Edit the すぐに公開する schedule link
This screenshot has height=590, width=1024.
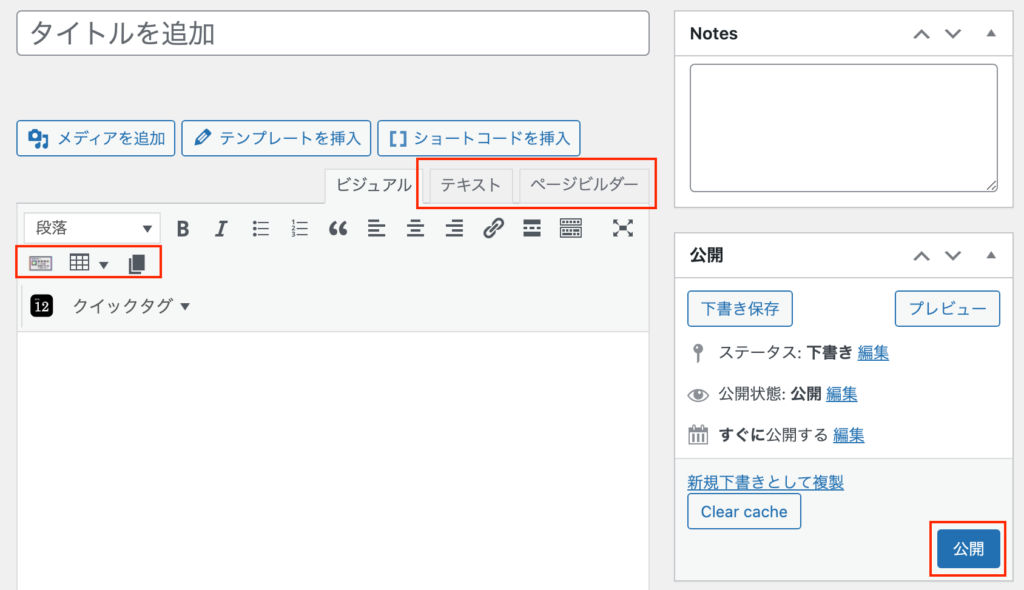tap(849, 435)
